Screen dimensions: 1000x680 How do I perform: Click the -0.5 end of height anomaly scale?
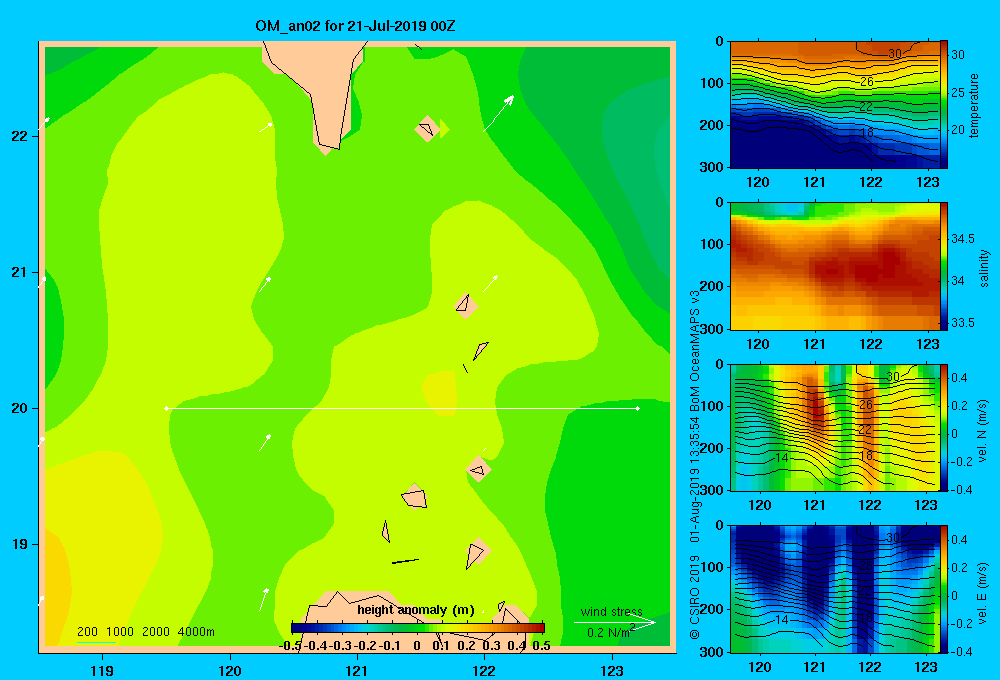pos(290,646)
